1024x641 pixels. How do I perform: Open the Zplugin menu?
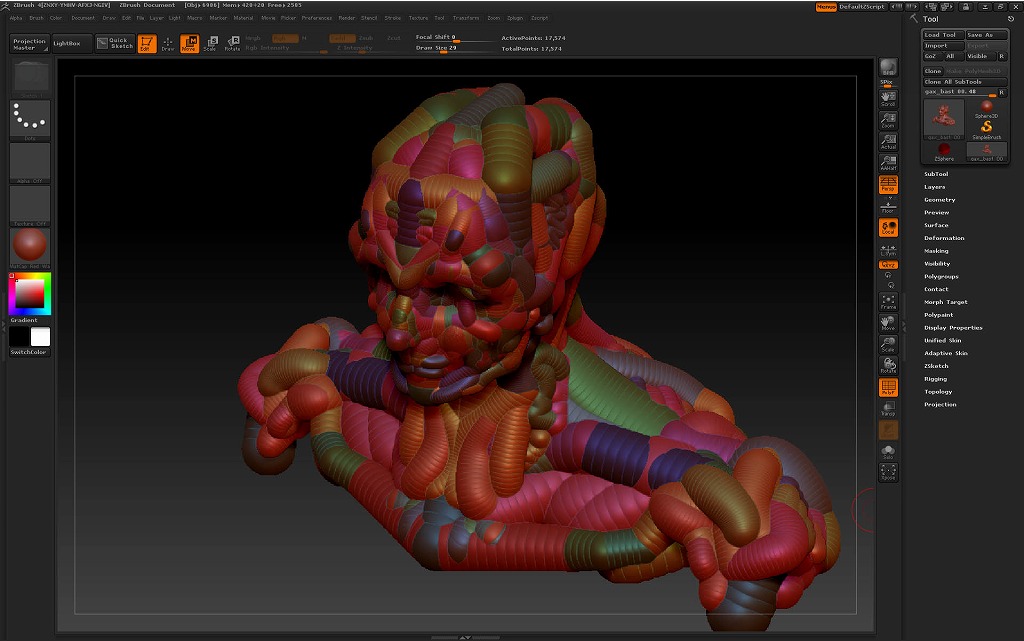point(515,18)
